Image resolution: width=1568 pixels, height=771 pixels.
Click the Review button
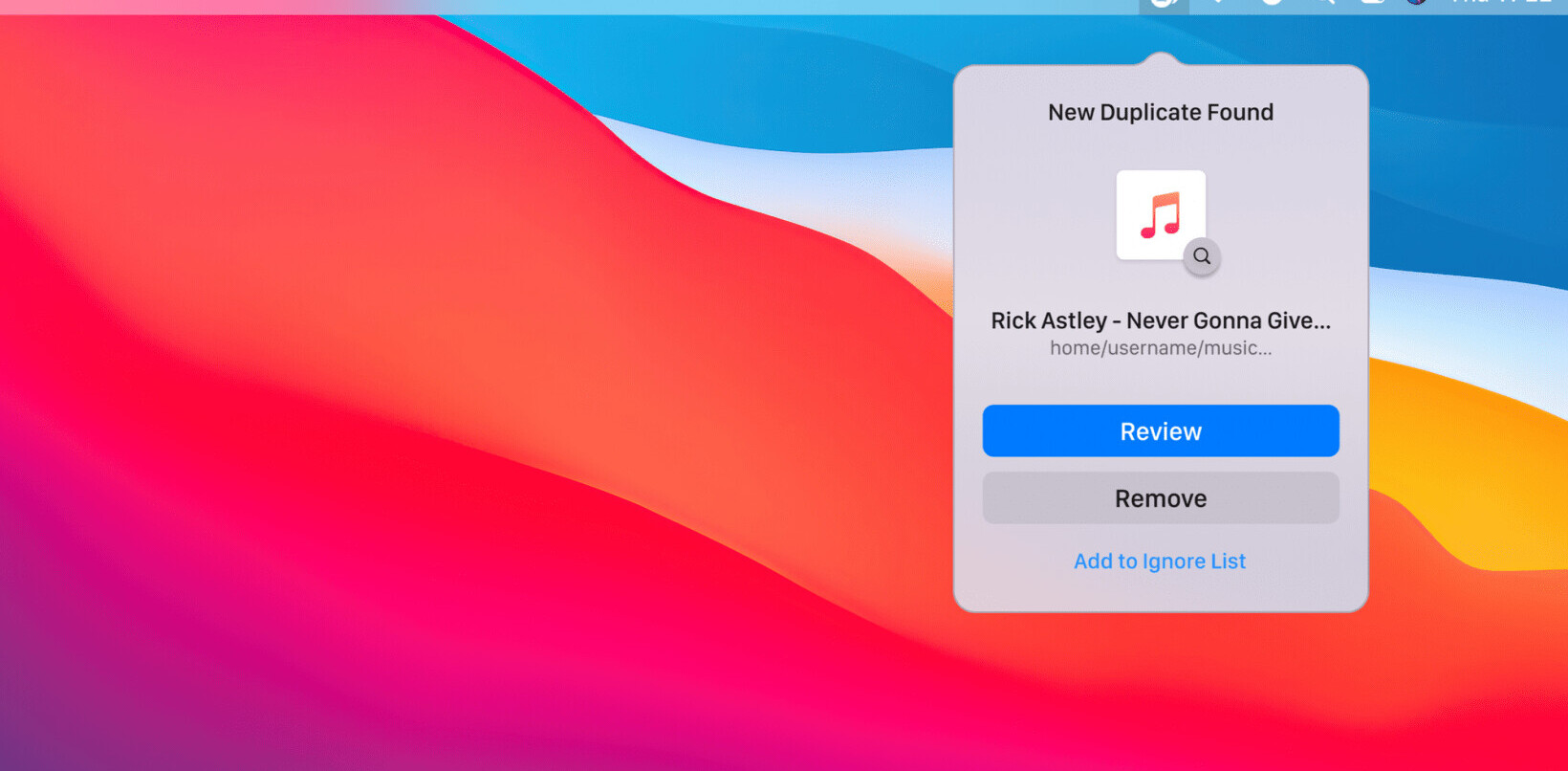click(x=1161, y=430)
